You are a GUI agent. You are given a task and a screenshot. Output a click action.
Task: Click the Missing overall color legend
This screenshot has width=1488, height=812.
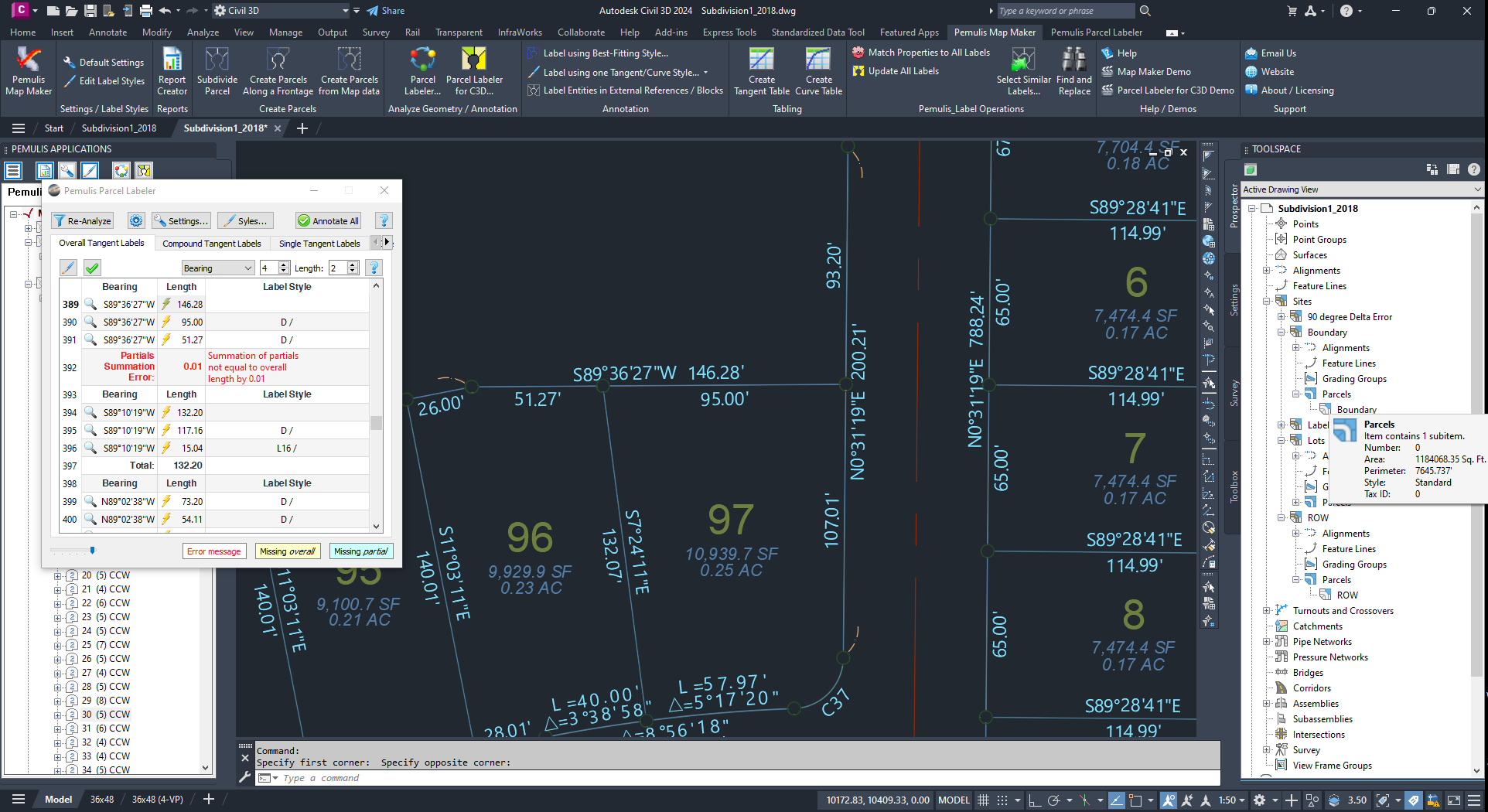(287, 551)
